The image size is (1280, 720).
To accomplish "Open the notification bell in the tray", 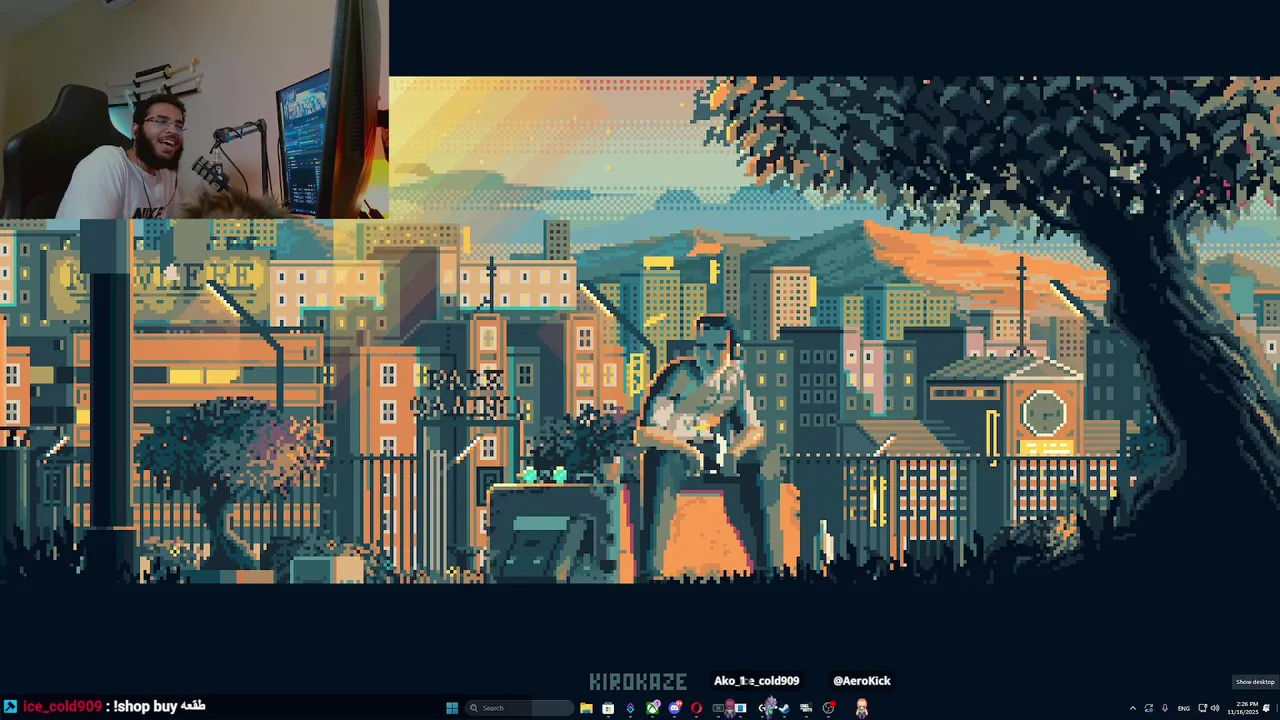I will click(x=1266, y=708).
